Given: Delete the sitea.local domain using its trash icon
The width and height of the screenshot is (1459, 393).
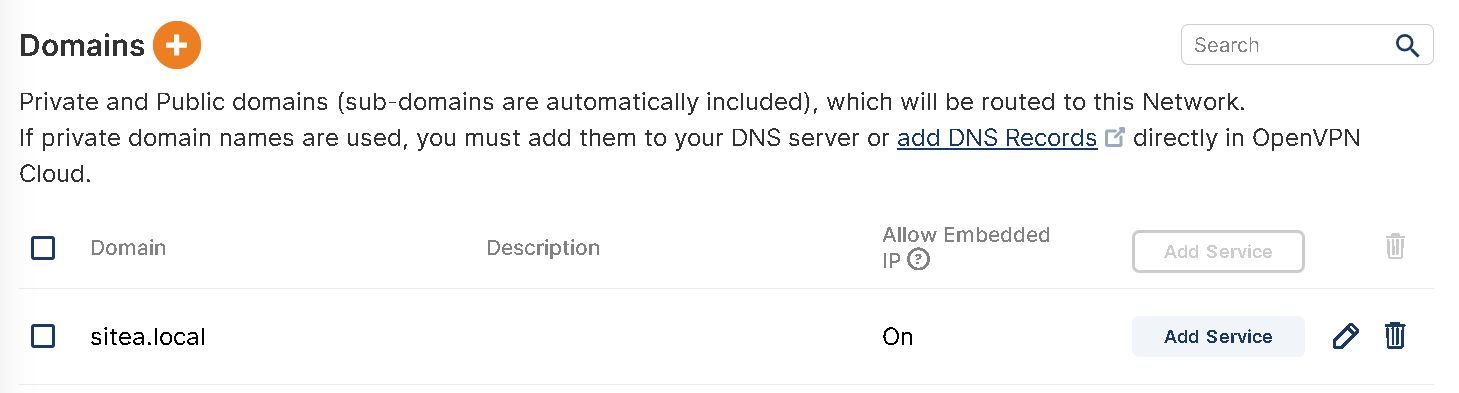Looking at the screenshot, I should (1395, 336).
